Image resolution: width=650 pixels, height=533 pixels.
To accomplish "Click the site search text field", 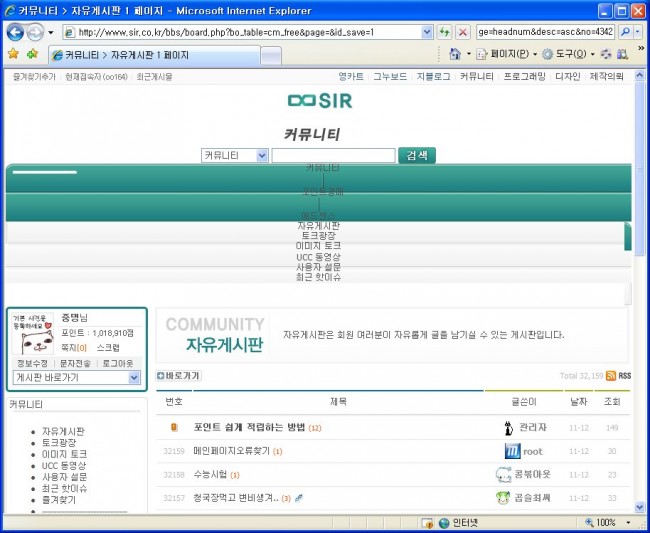I will (333, 155).
